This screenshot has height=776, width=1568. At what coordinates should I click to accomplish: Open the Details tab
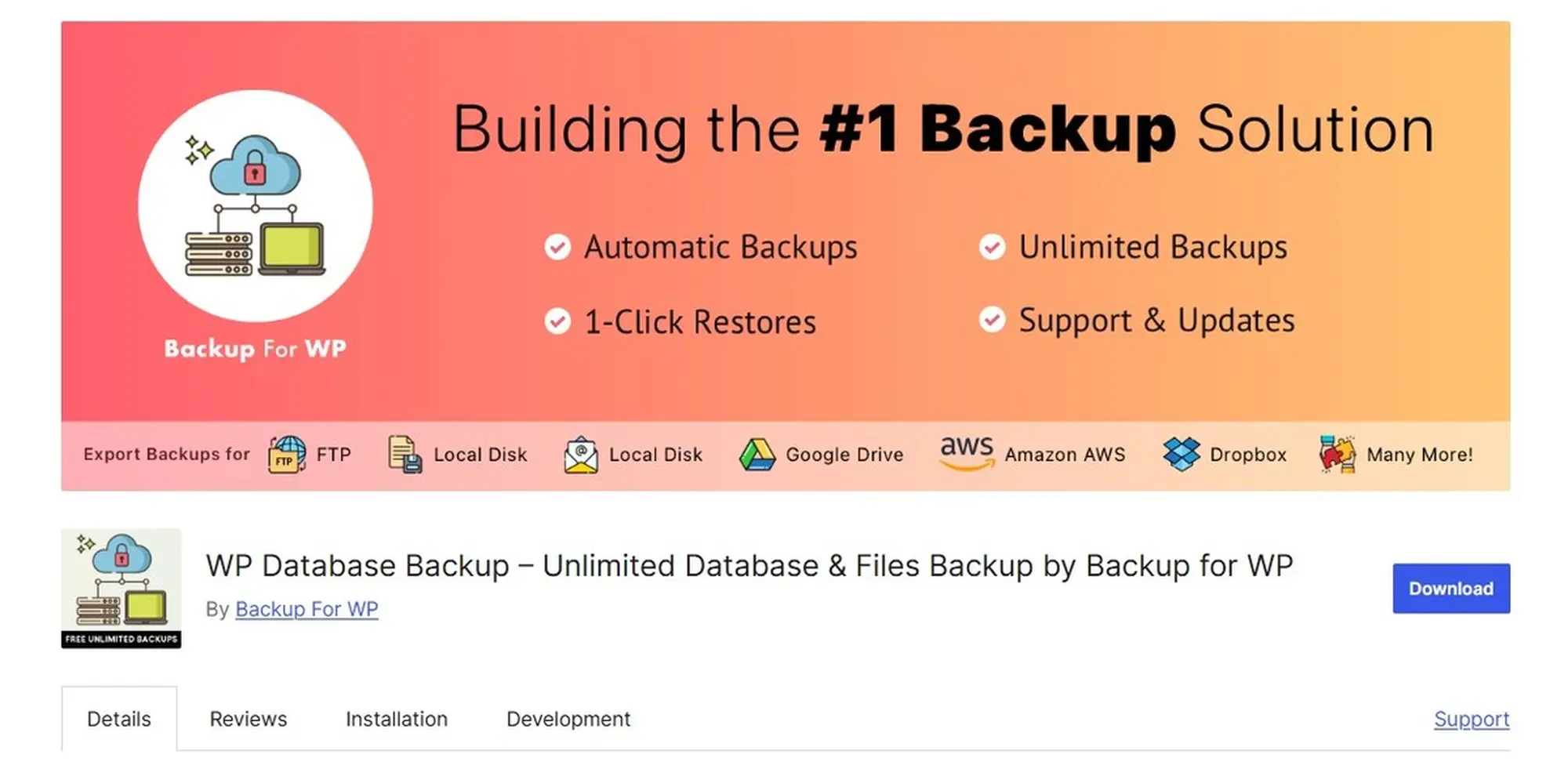pyautogui.click(x=119, y=719)
